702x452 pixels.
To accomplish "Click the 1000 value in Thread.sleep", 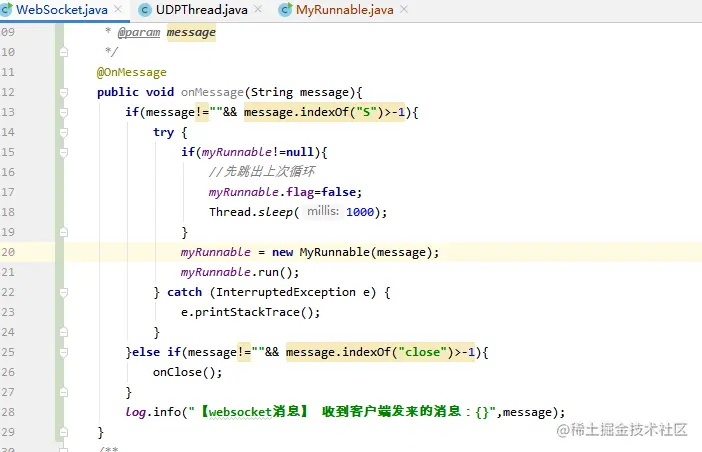I will 360,212.
